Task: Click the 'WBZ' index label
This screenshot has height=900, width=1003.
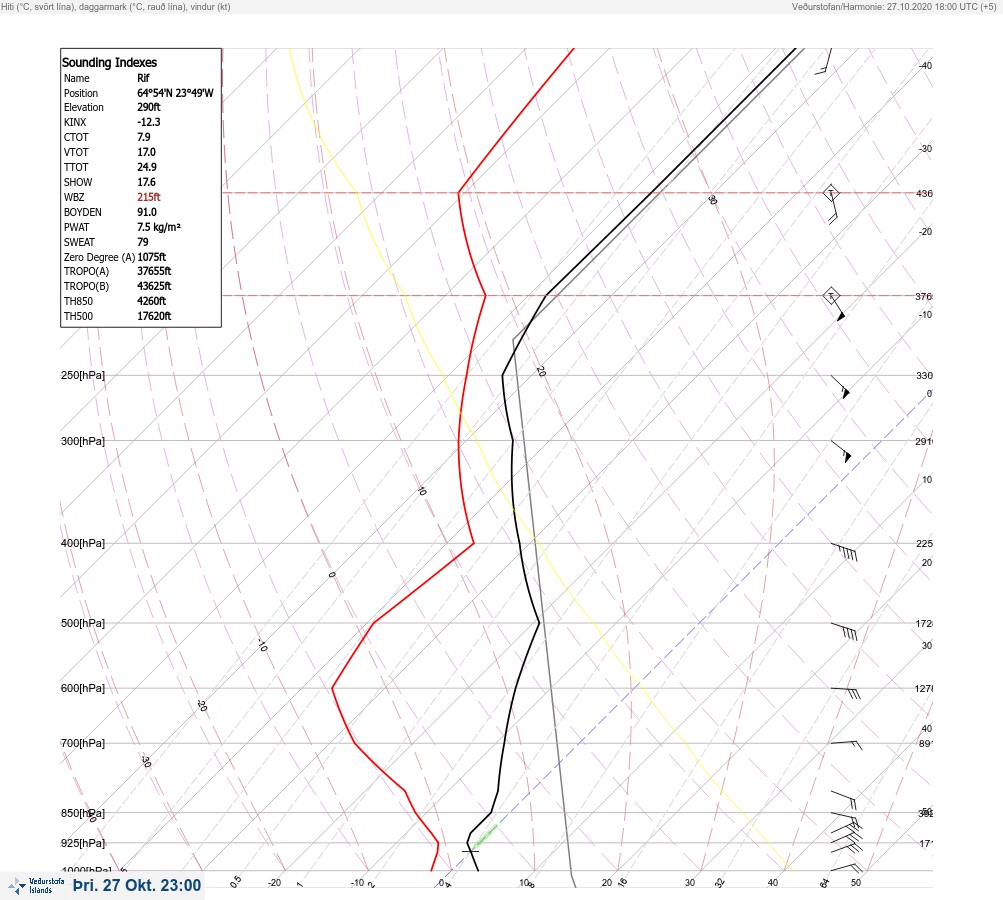Action: (74, 197)
